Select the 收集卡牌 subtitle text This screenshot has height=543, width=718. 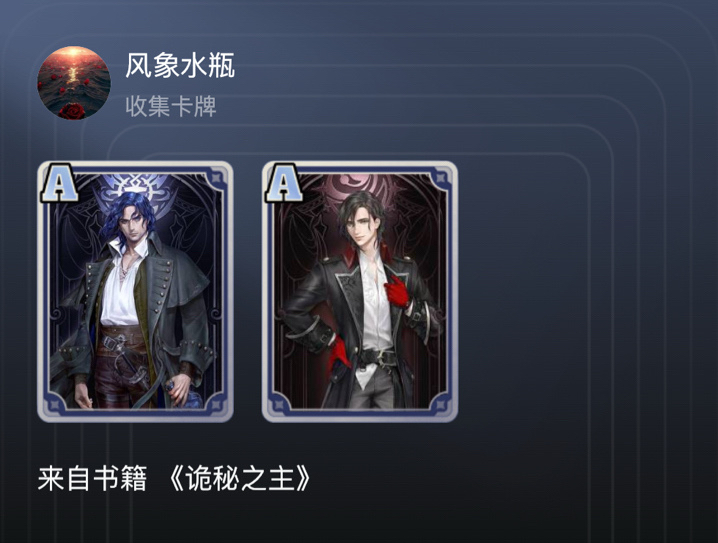coord(171,106)
